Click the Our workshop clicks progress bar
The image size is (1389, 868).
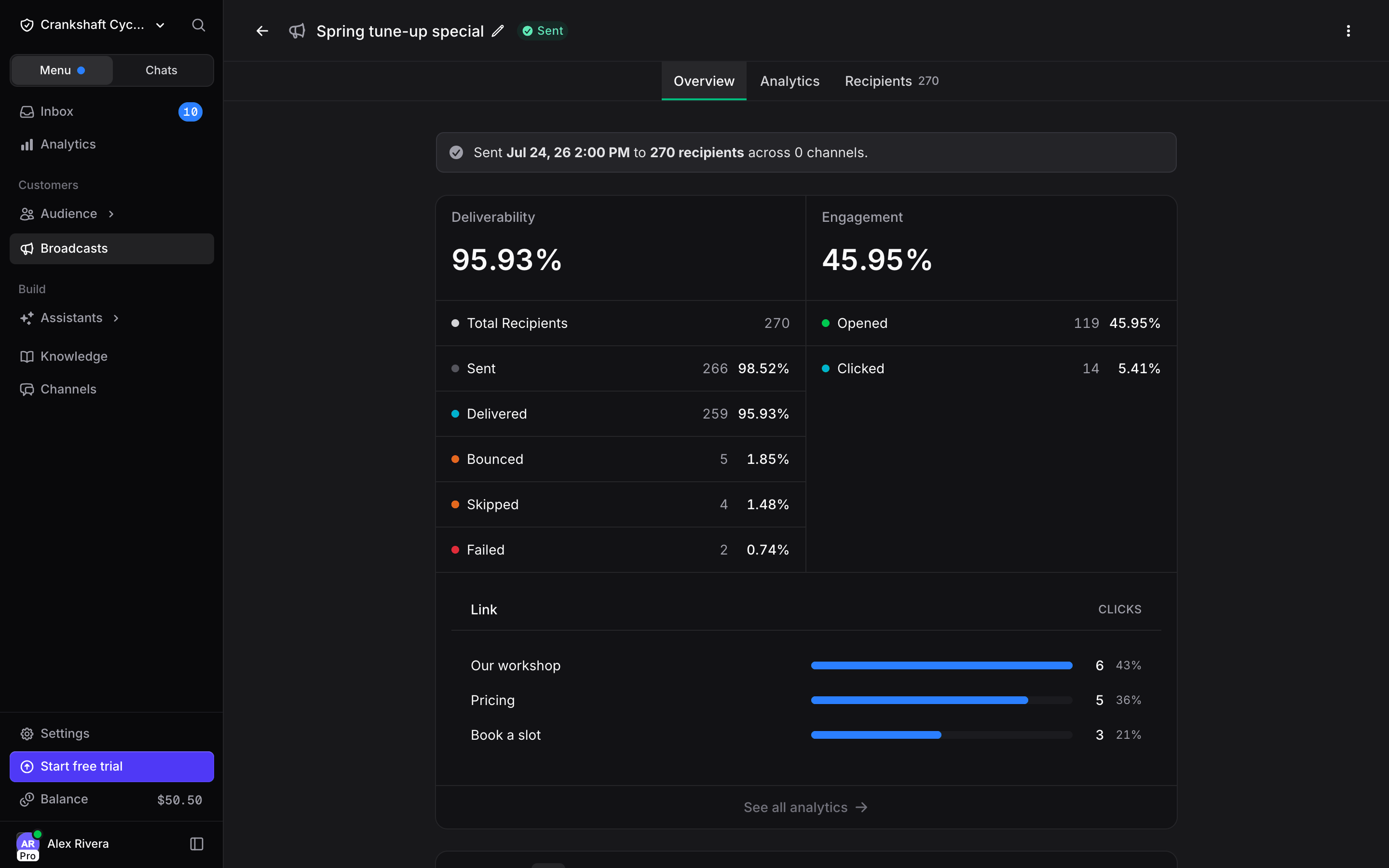[941, 665]
